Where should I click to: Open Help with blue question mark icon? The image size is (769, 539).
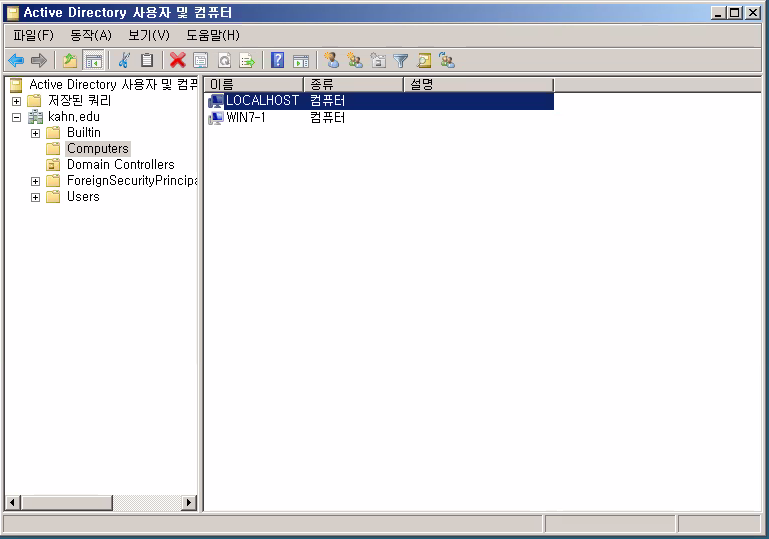click(278, 61)
